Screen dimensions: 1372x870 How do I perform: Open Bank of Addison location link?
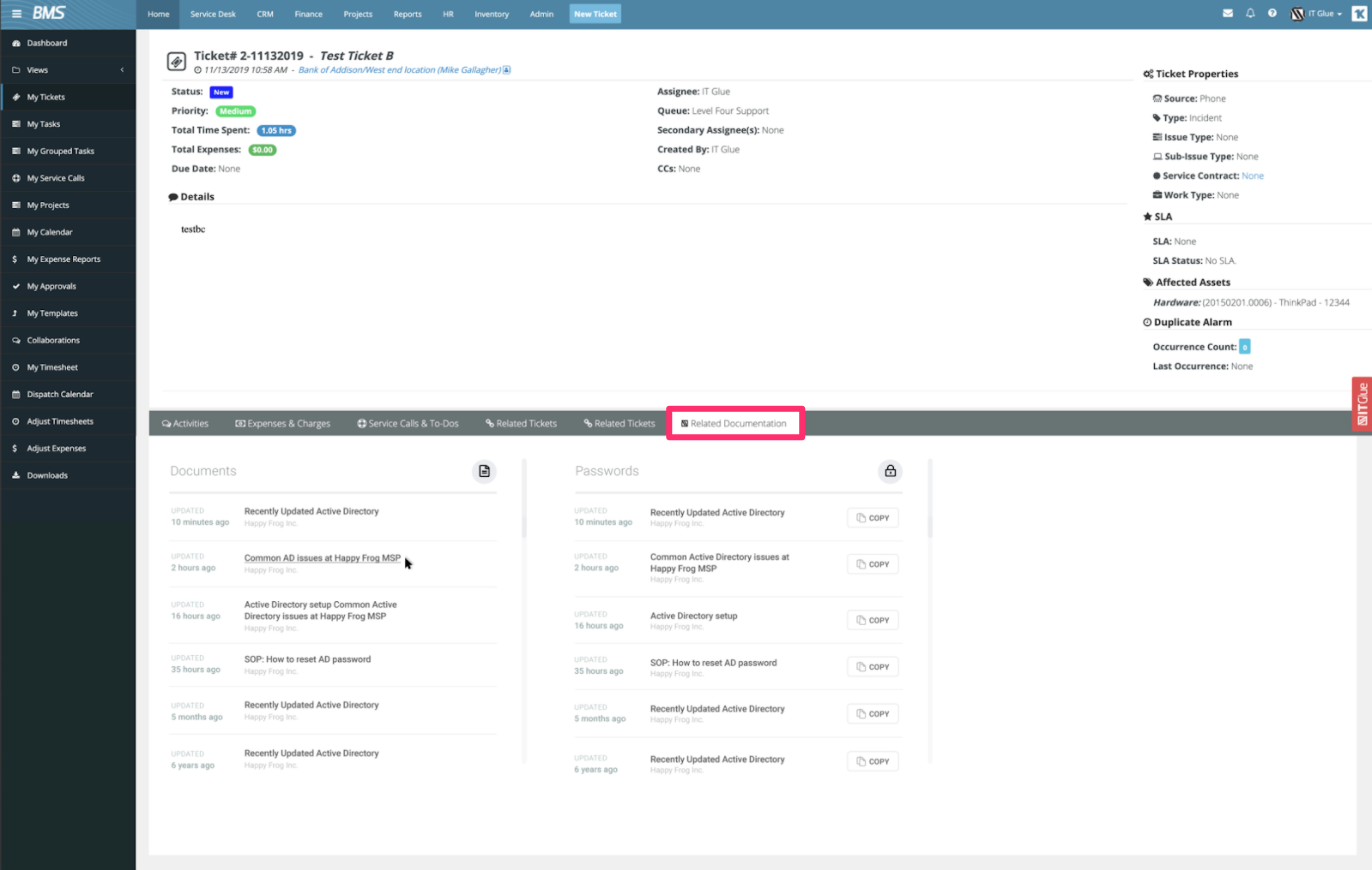400,70
